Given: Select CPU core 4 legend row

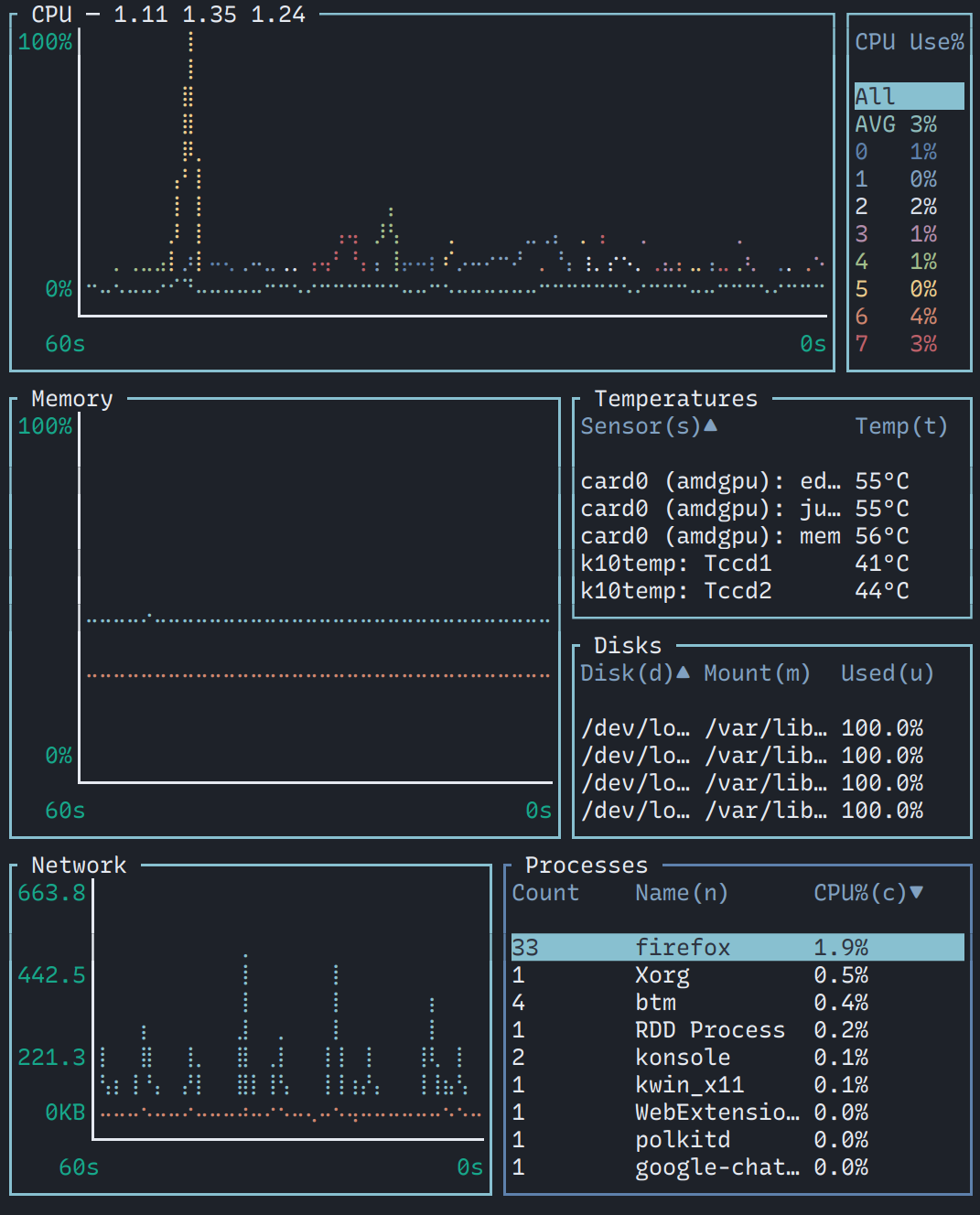Looking at the screenshot, I should [x=909, y=261].
